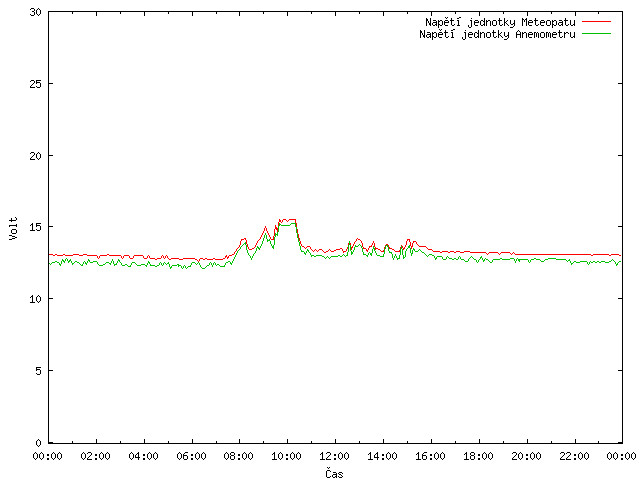Screen dimensions: 640x480
Task: Click x-axis time label 12:00
Action: coord(334,456)
